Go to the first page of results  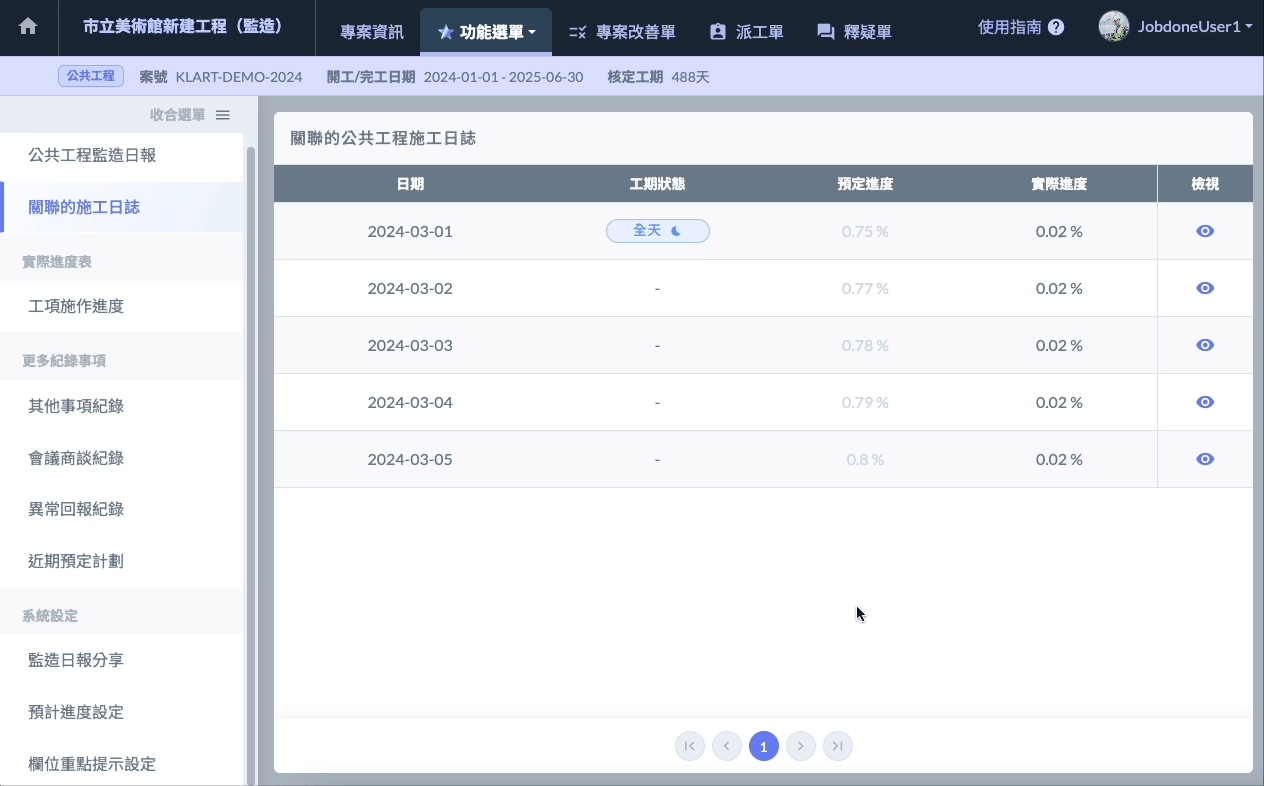pos(690,746)
